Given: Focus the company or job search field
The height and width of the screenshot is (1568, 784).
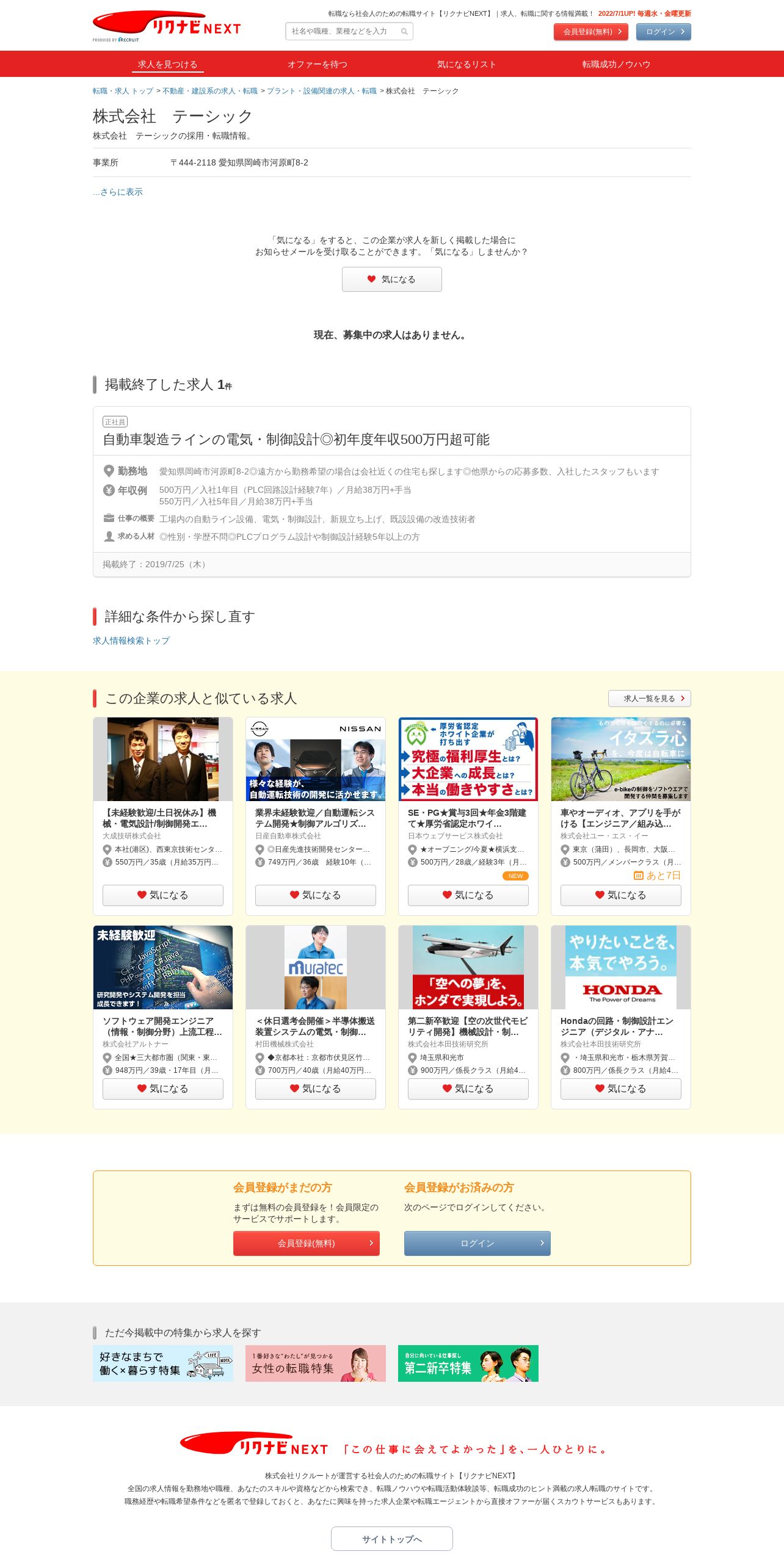Looking at the screenshot, I should point(349,31).
